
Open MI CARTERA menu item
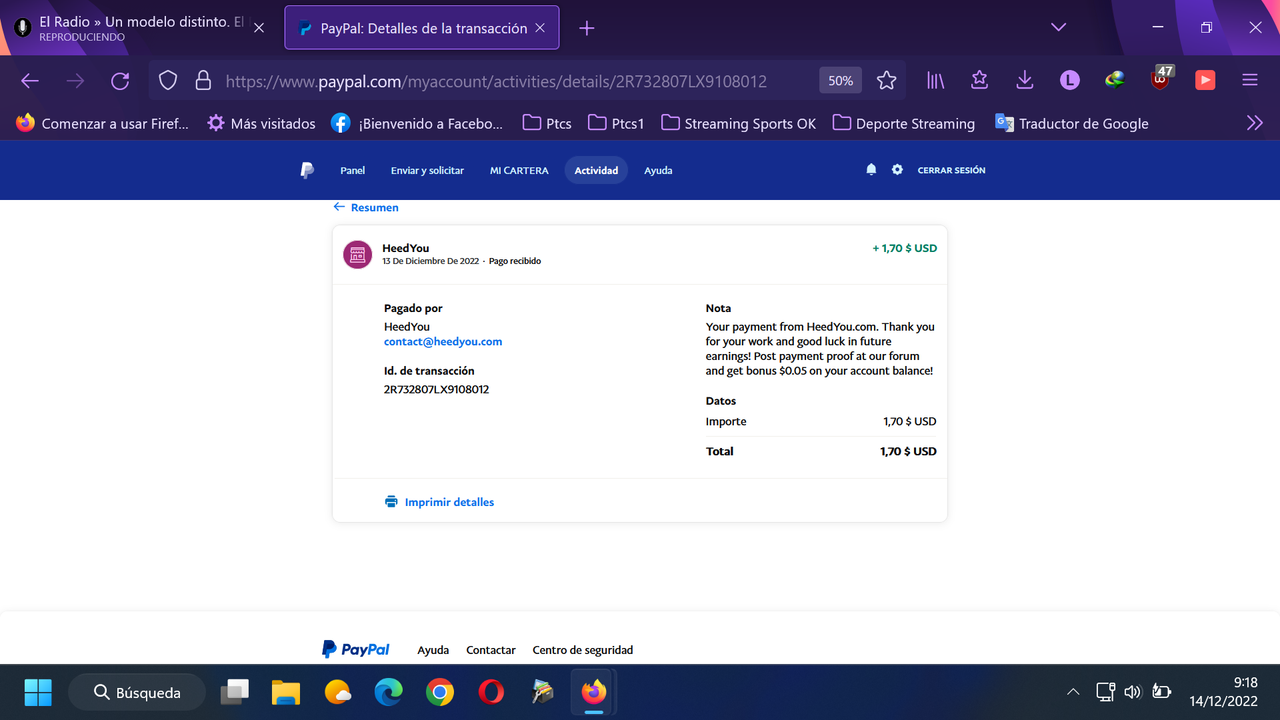pyautogui.click(x=519, y=170)
